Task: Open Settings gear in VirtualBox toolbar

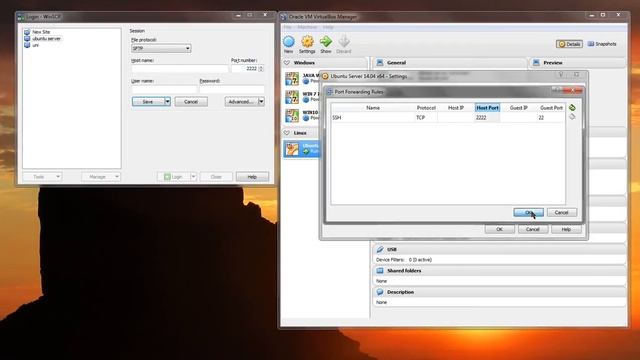Action: (307, 42)
